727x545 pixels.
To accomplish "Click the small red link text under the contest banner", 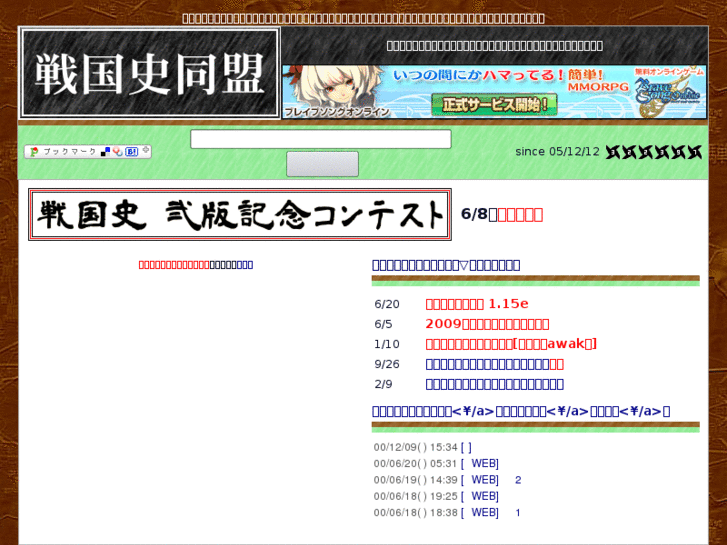I will pos(174,265).
